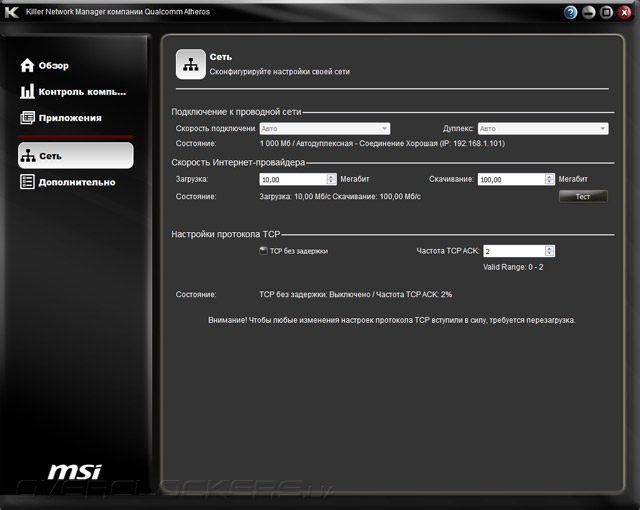640x510 pixels.
Task: Click the Сконфигурируйте настройки своей сети subtitle
Action: (x=280, y=72)
